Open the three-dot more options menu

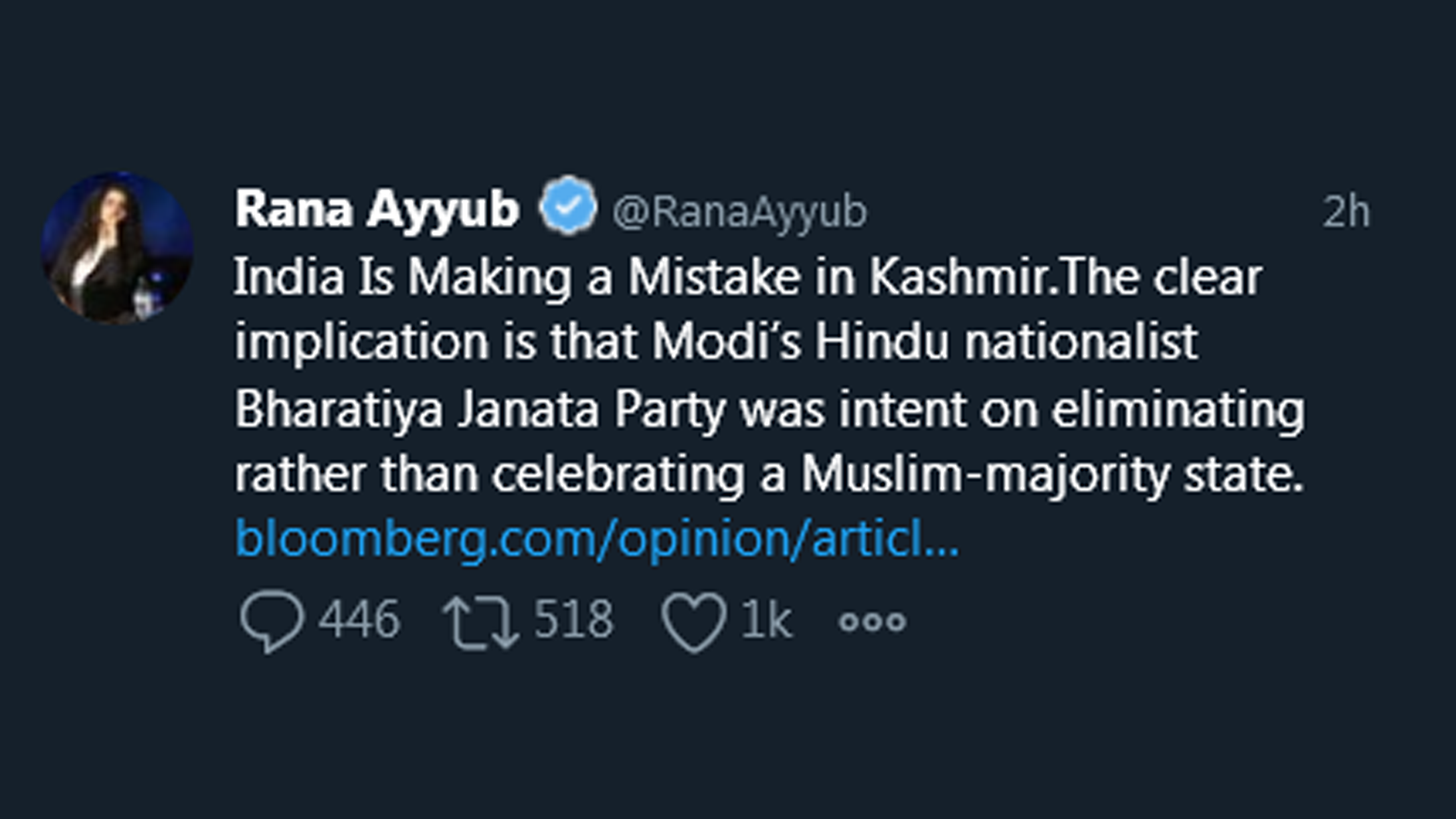(873, 622)
